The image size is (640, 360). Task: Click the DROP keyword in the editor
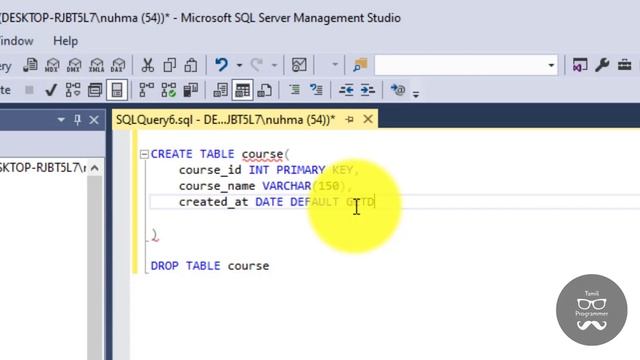point(164,266)
